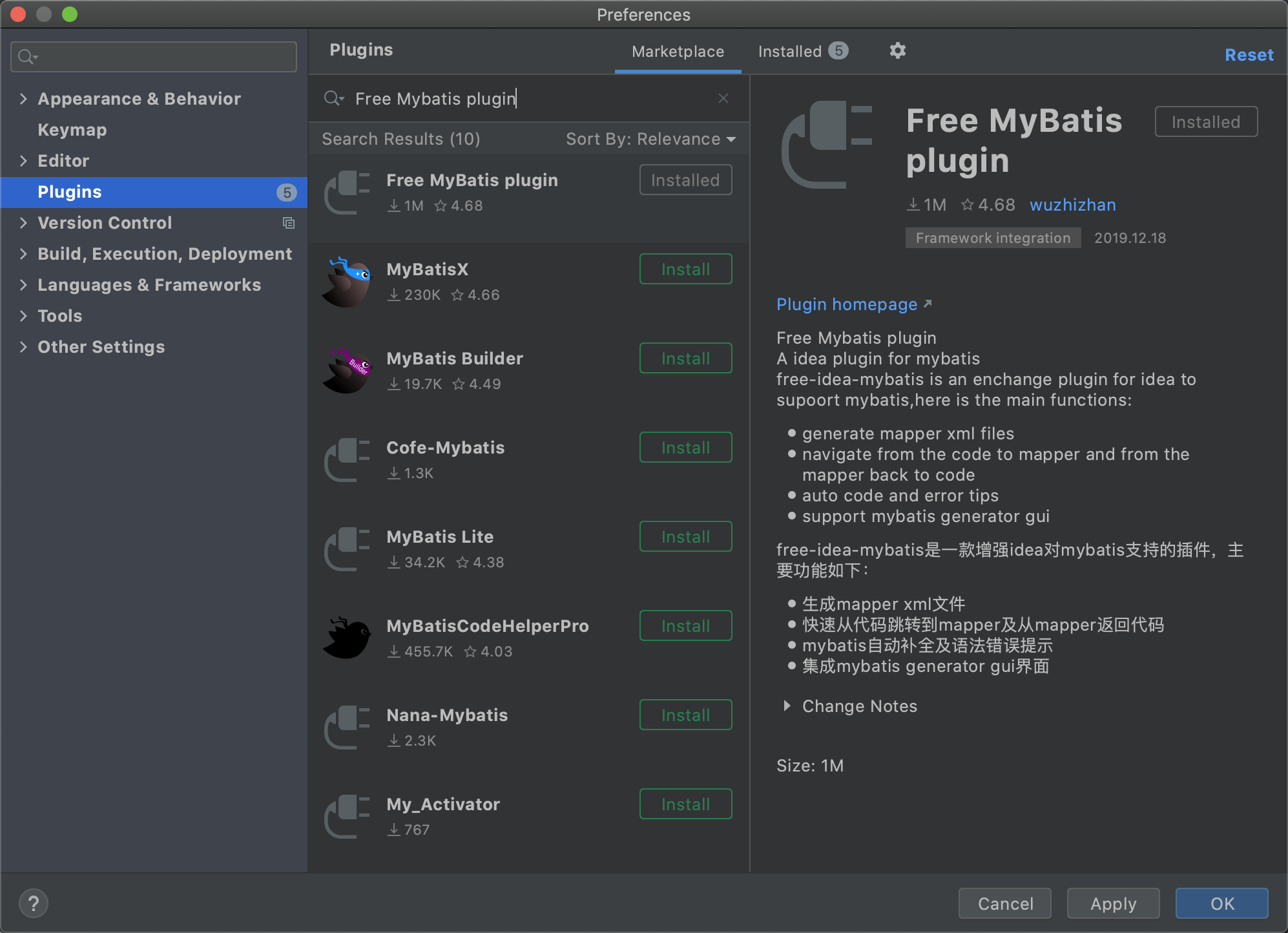Open the Sort By Relevance dropdown
Image resolution: width=1288 pixels, height=933 pixels.
[x=651, y=139]
